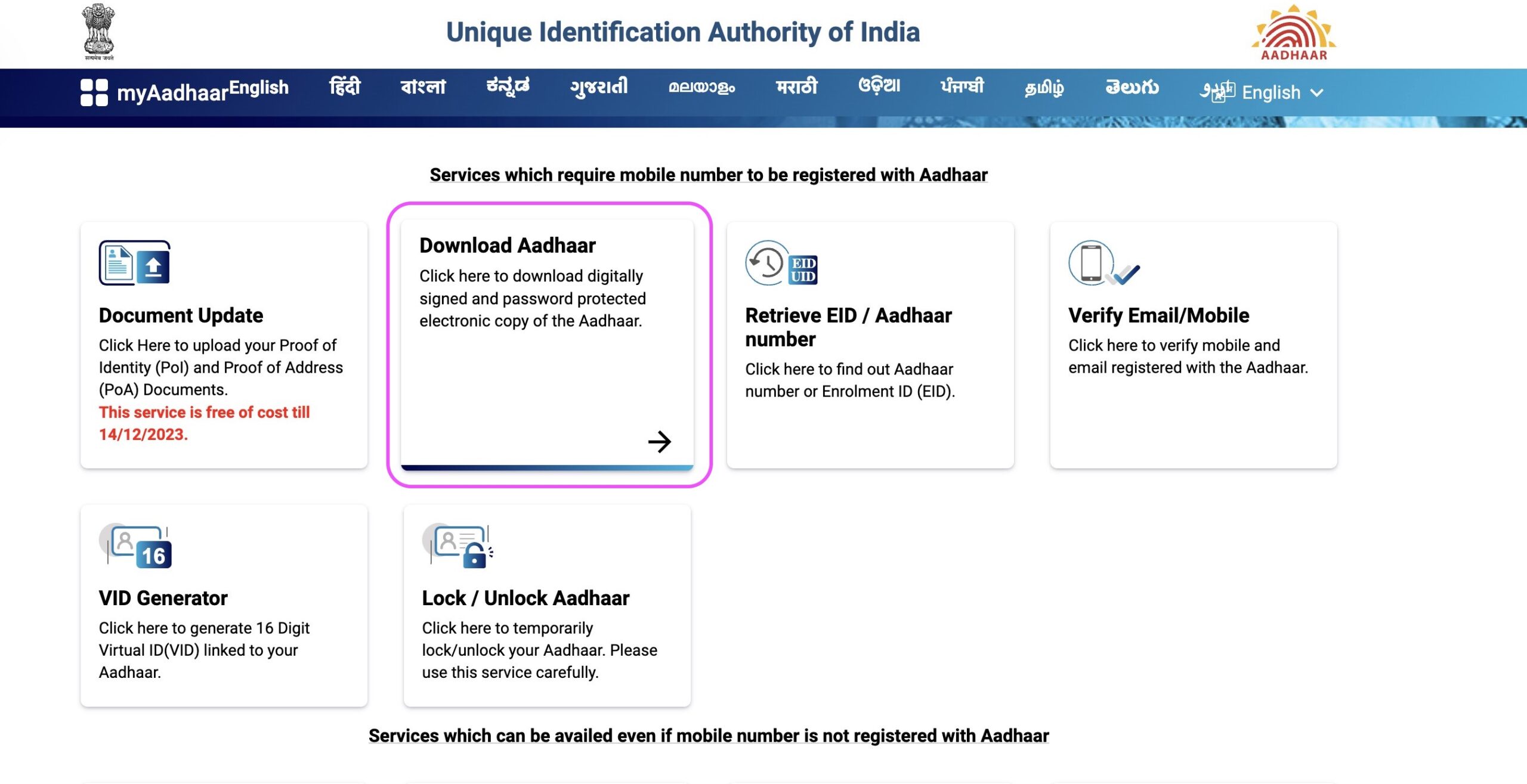This screenshot has width=1527, height=784.
Task: Open Retrieve EID / Aadhaar number title
Action: [x=848, y=327]
